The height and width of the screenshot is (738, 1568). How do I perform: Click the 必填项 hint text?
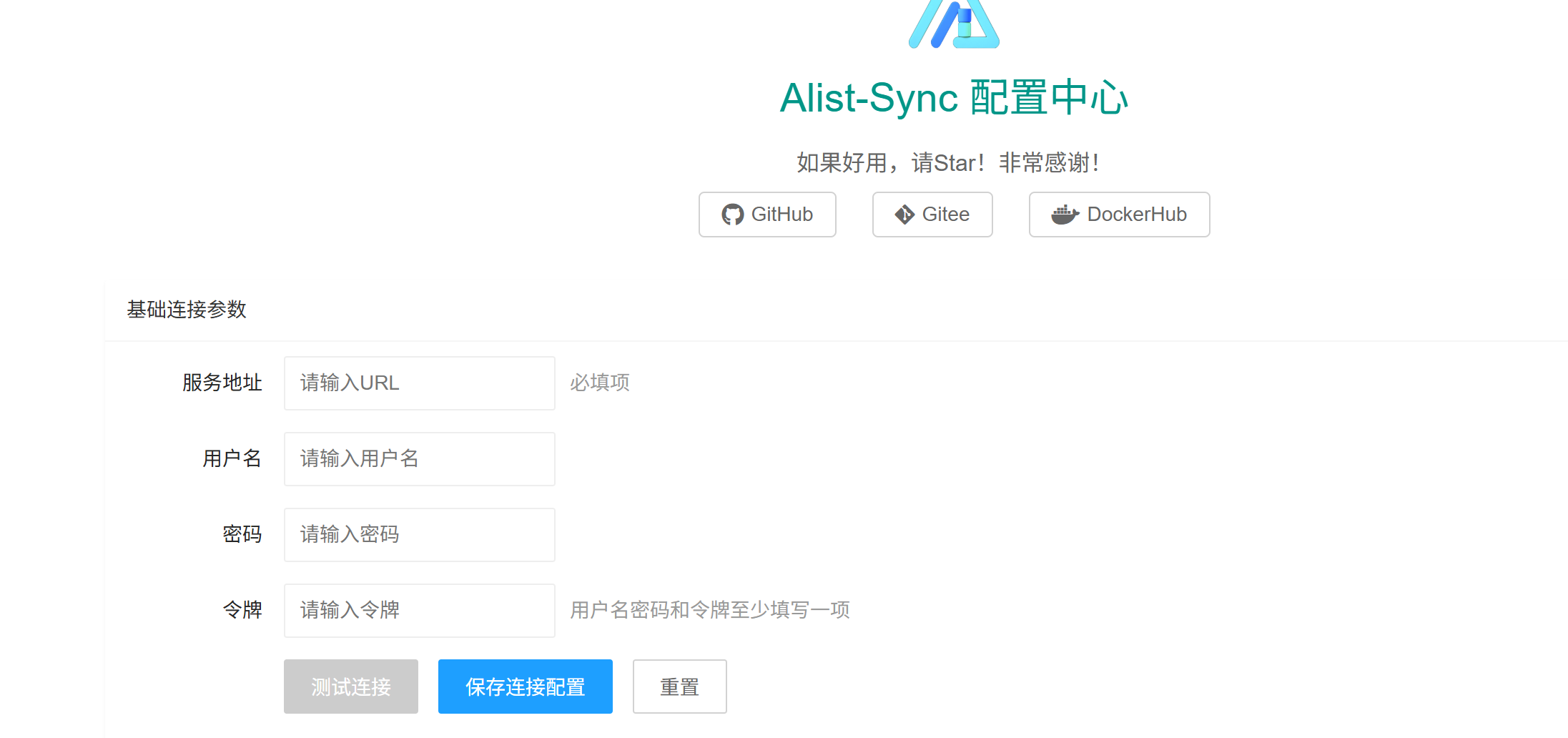[x=600, y=383]
